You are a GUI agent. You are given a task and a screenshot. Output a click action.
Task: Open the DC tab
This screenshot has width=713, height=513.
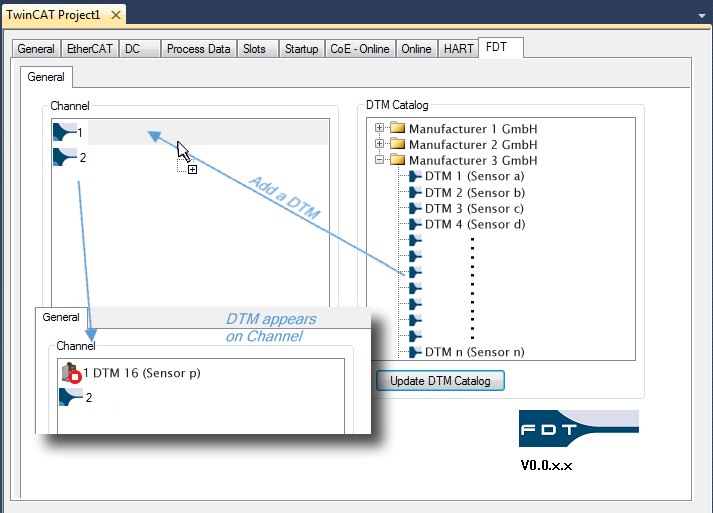click(x=140, y=49)
